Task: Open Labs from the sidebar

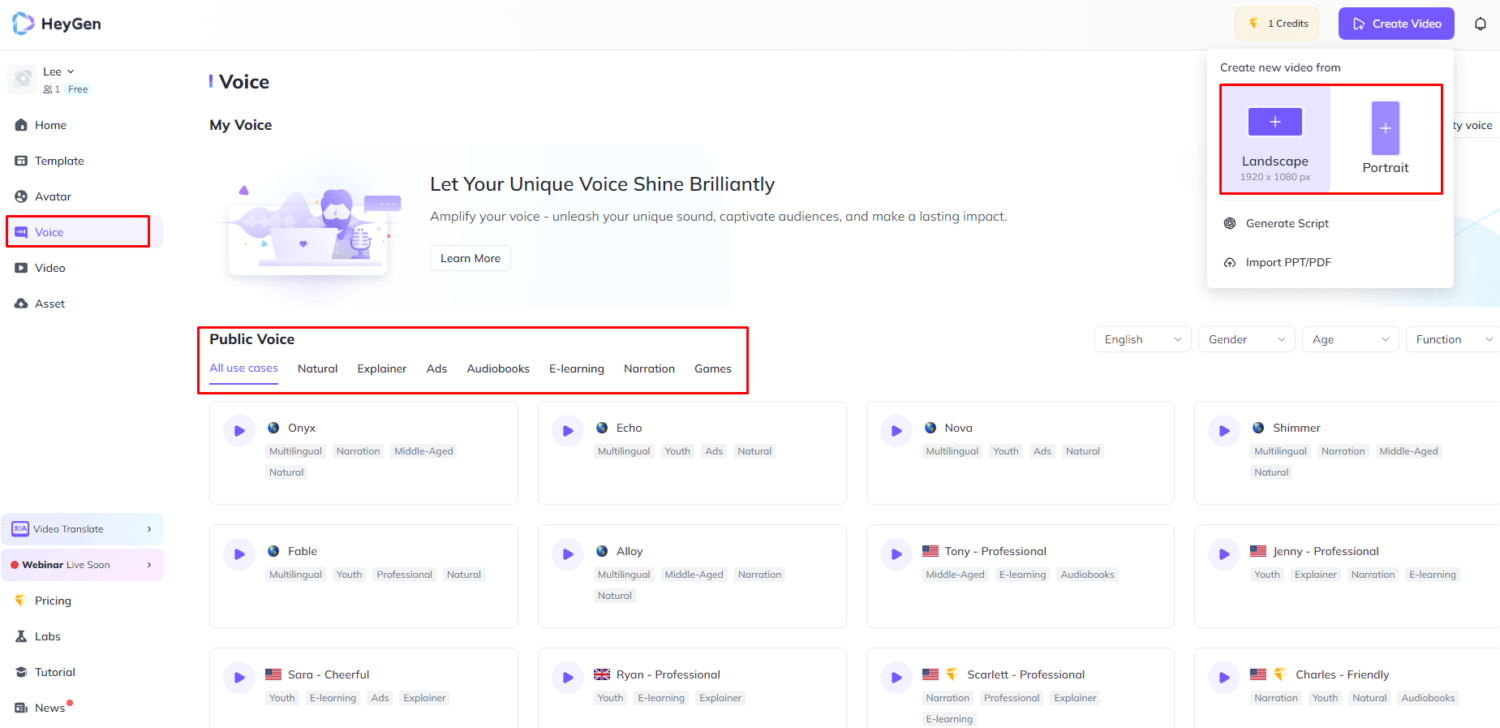Action: click(x=47, y=637)
